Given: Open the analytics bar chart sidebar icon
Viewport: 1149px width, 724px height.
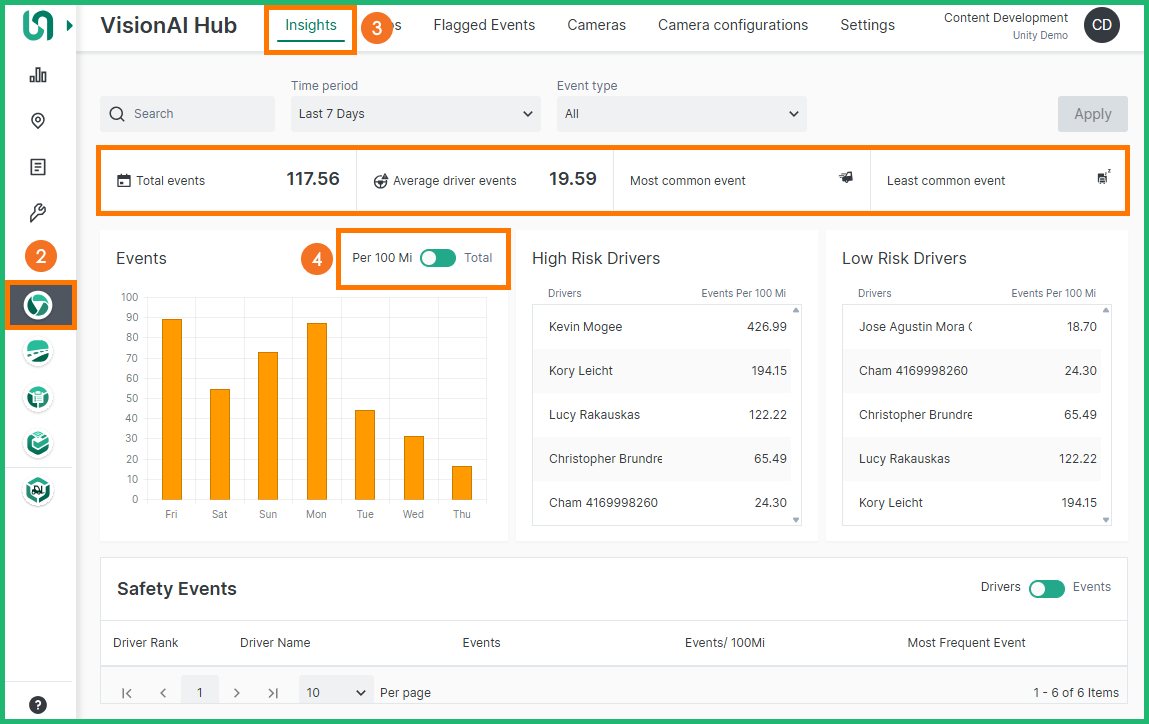Looking at the screenshot, I should pyautogui.click(x=38, y=74).
